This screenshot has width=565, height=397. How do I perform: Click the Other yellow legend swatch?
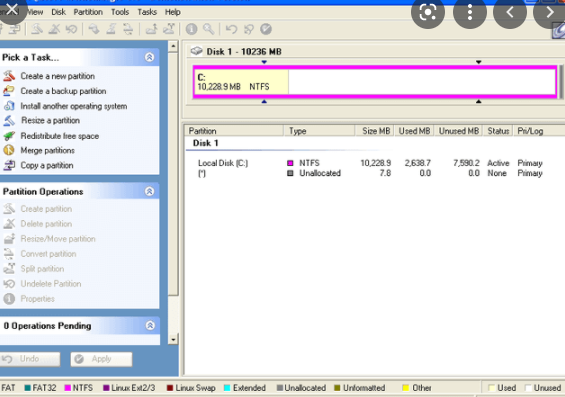click(406, 388)
